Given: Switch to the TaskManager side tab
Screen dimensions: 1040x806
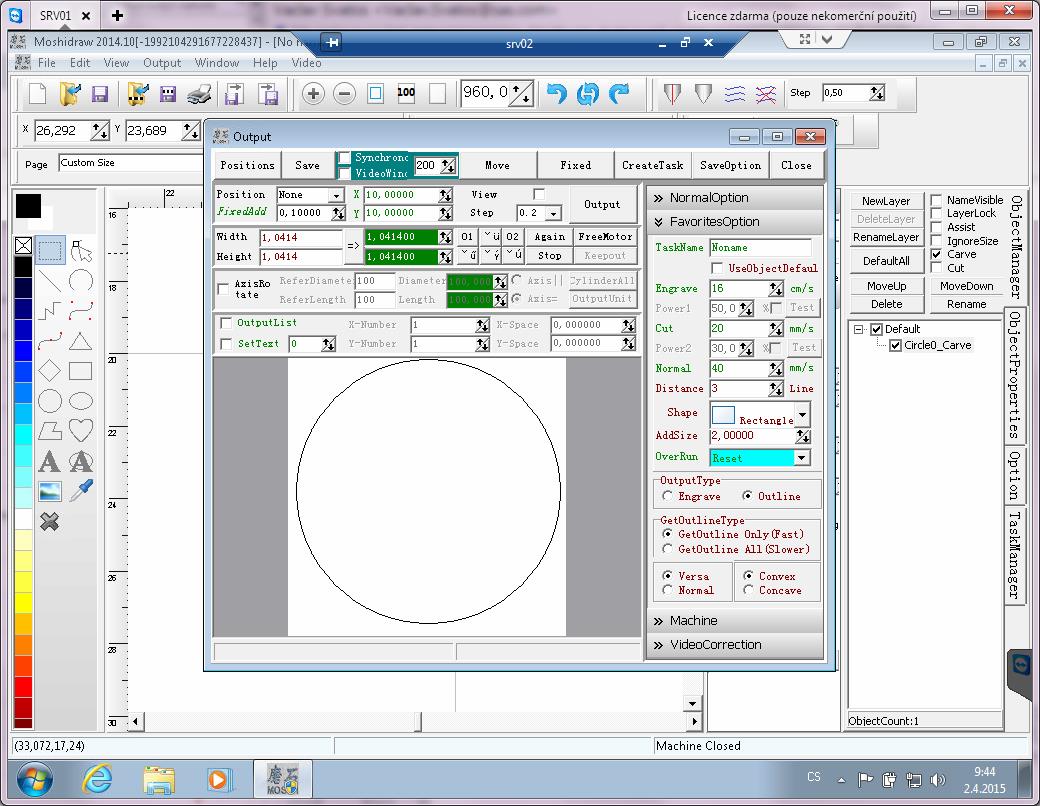Looking at the screenshot, I should pyautogui.click(x=1014, y=557).
